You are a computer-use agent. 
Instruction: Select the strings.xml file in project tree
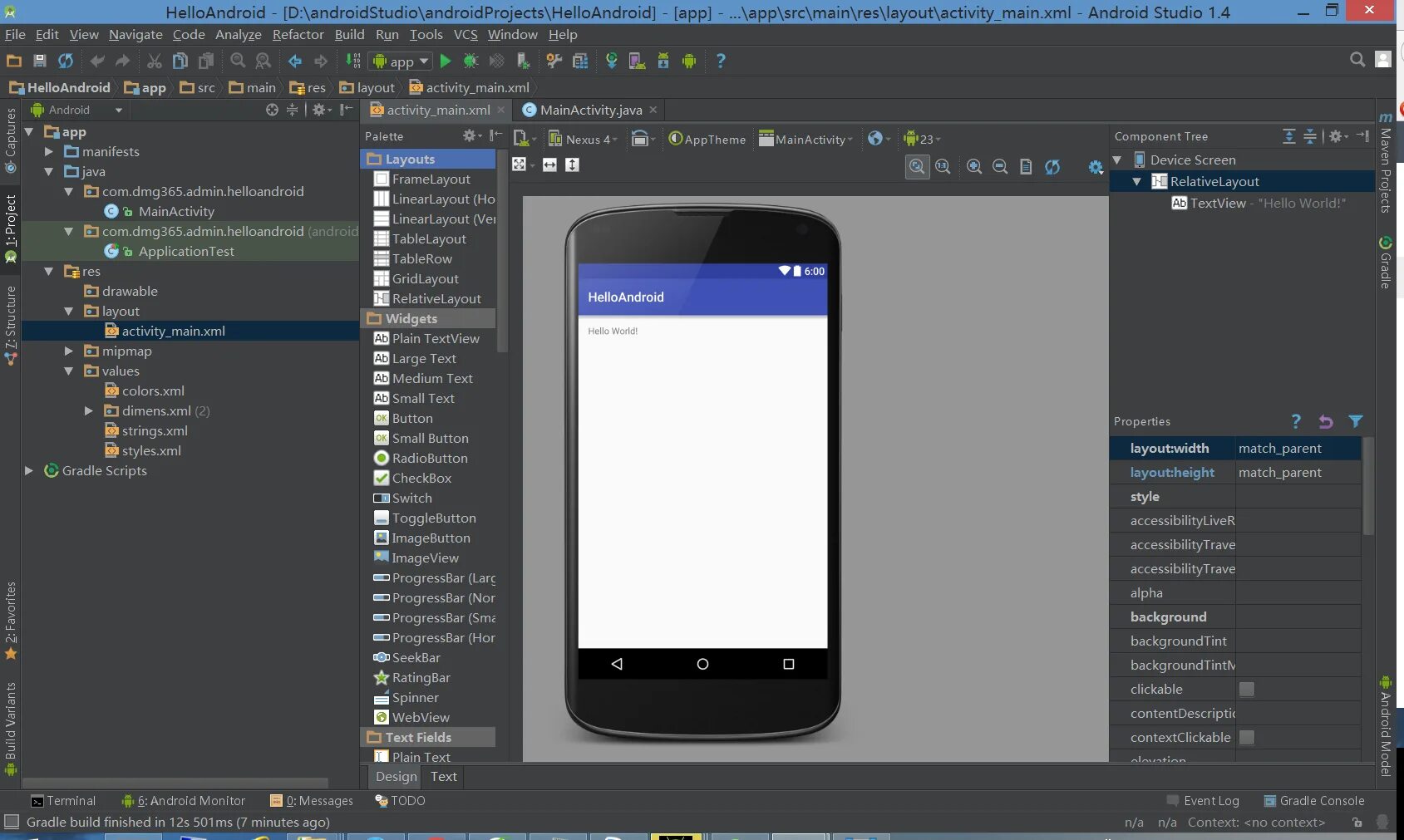point(155,430)
